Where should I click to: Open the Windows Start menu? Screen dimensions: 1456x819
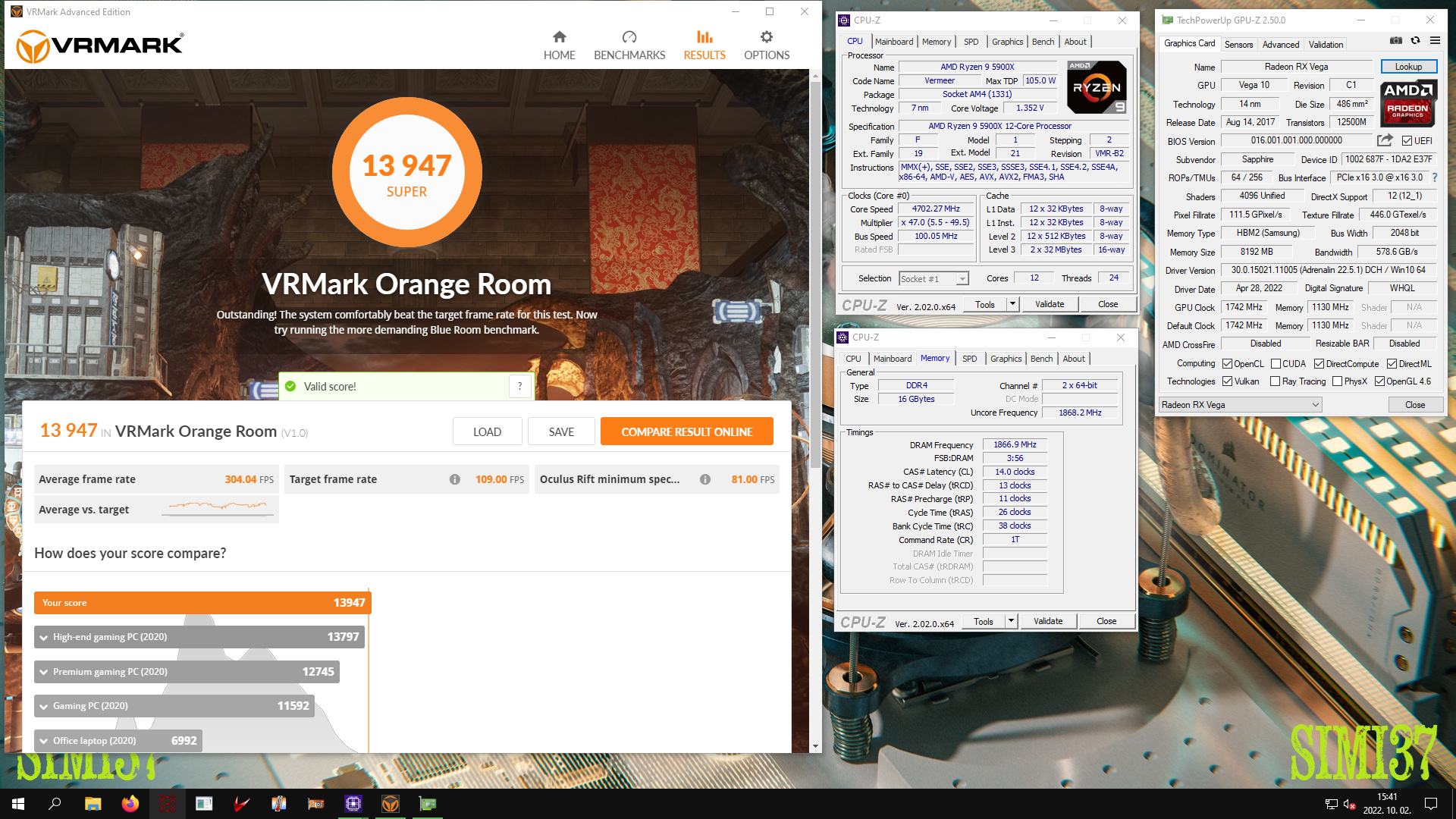point(18,804)
